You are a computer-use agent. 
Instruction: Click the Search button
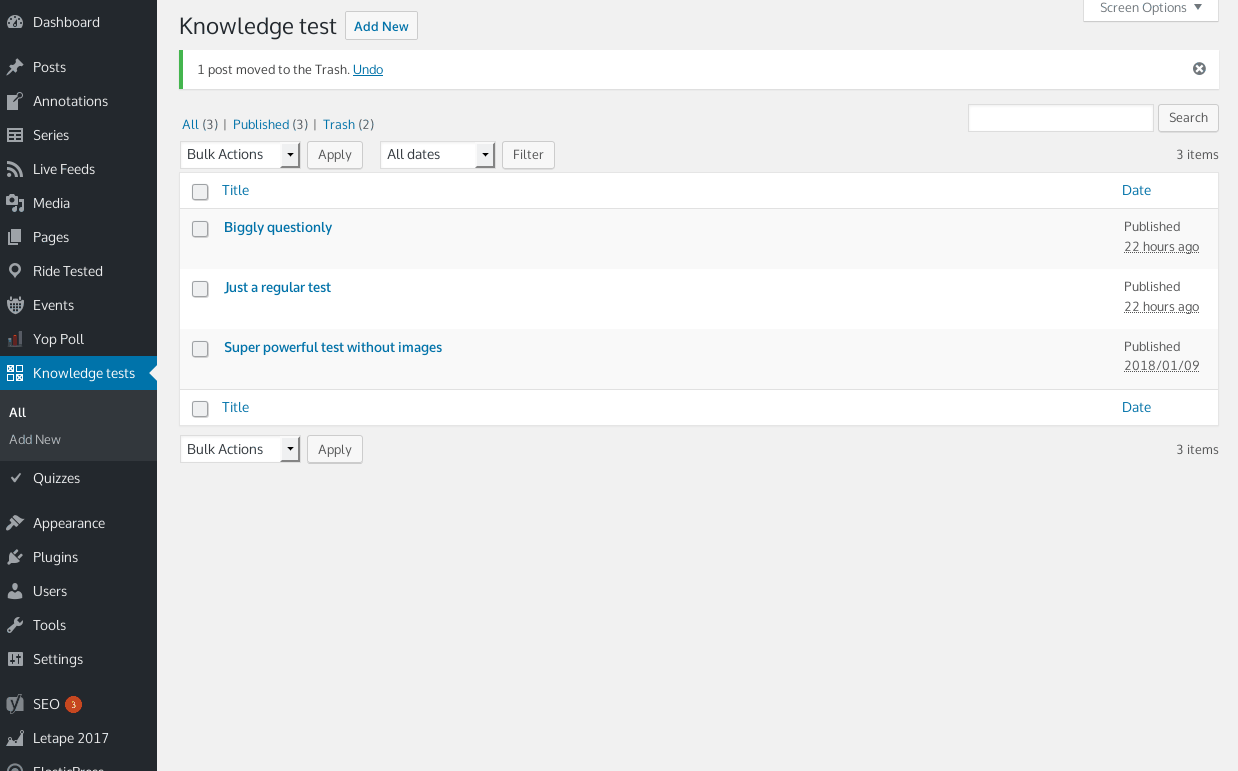pyautogui.click(x=1188, y=117)
